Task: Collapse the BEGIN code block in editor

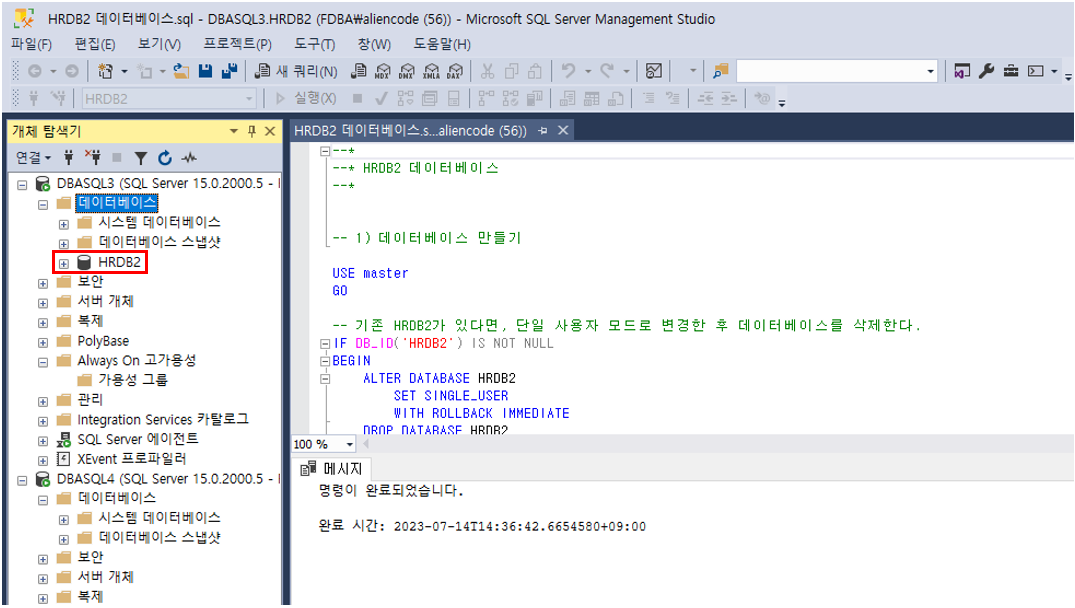Action: pyautogui.click(x=325, y=361)
